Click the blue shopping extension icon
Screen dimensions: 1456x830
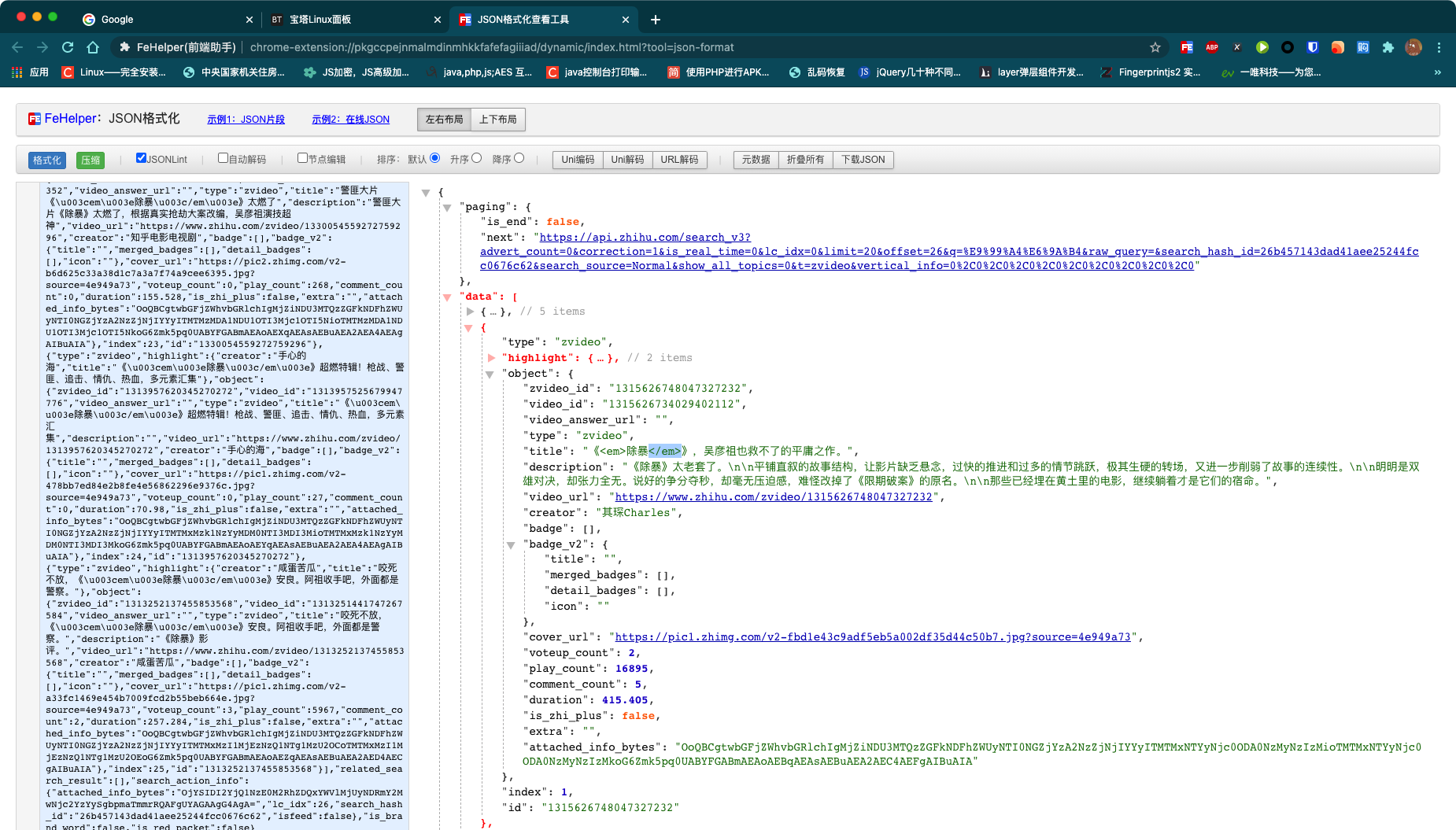[x=1363, y=47]
